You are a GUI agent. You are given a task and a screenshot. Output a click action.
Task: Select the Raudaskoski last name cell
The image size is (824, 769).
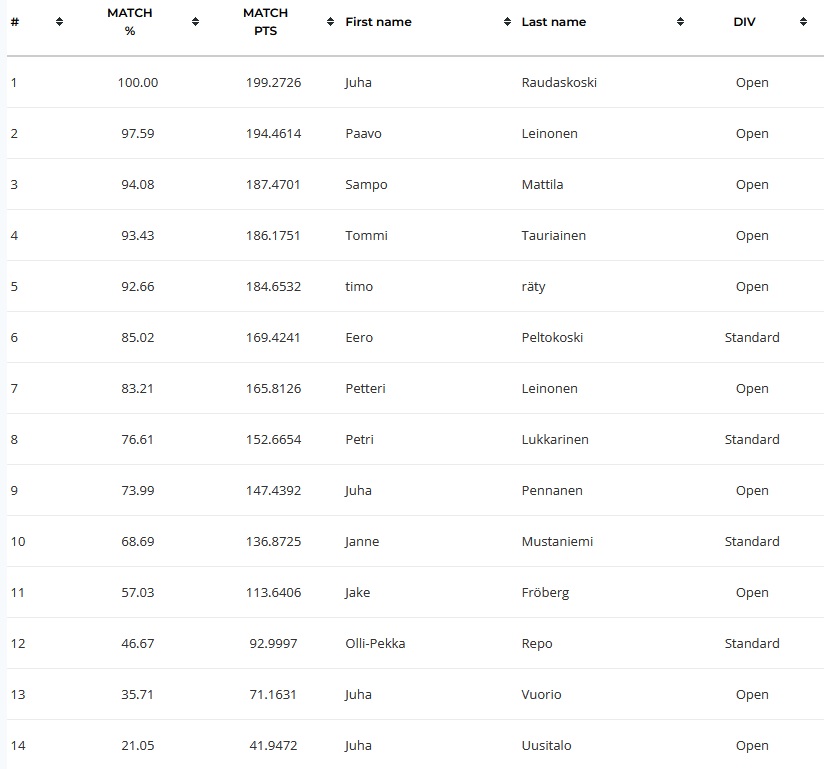pyautogui.click(x=559, y=83)
